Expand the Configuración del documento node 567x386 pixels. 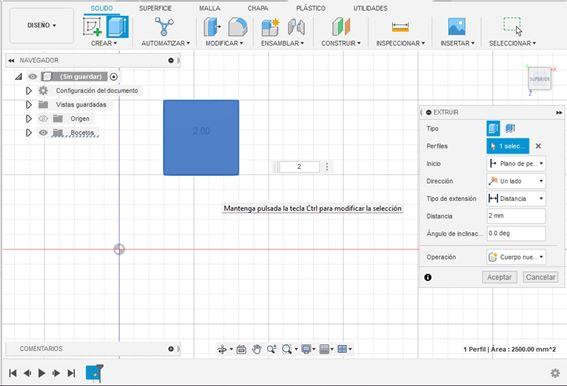click(29, 91)
